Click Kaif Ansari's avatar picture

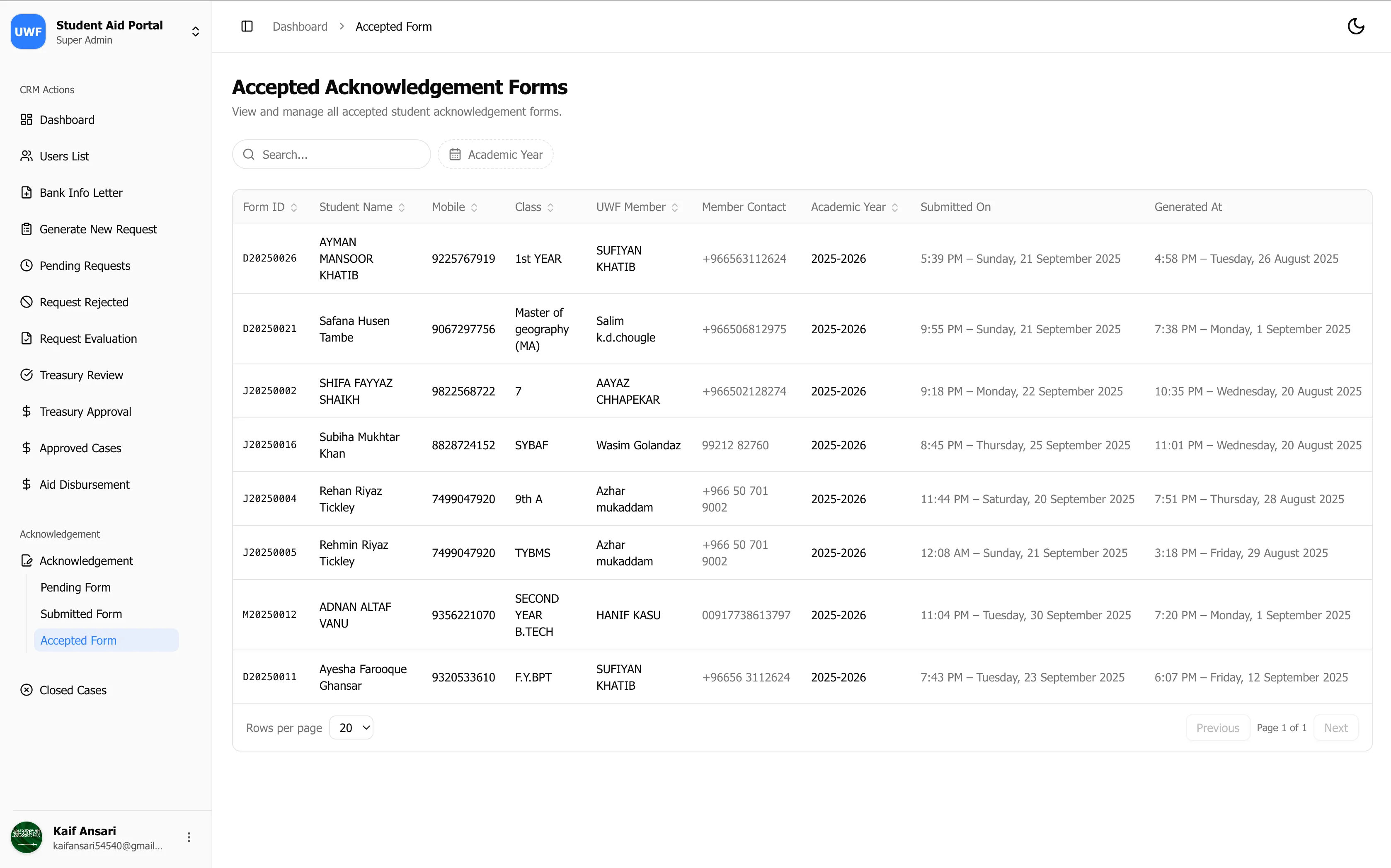click(27, 838)
